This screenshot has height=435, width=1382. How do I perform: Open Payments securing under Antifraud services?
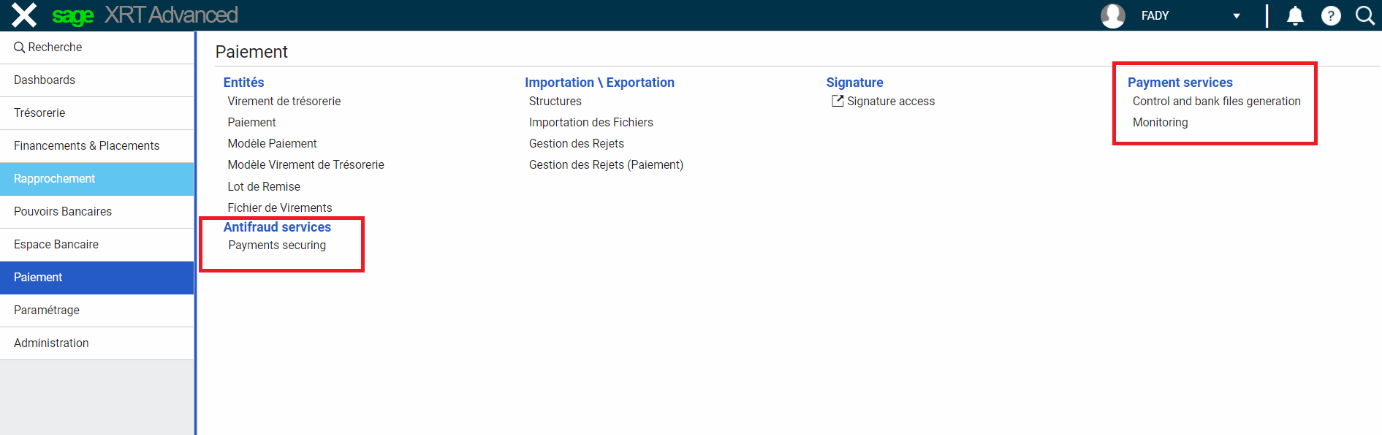[277, 245]
